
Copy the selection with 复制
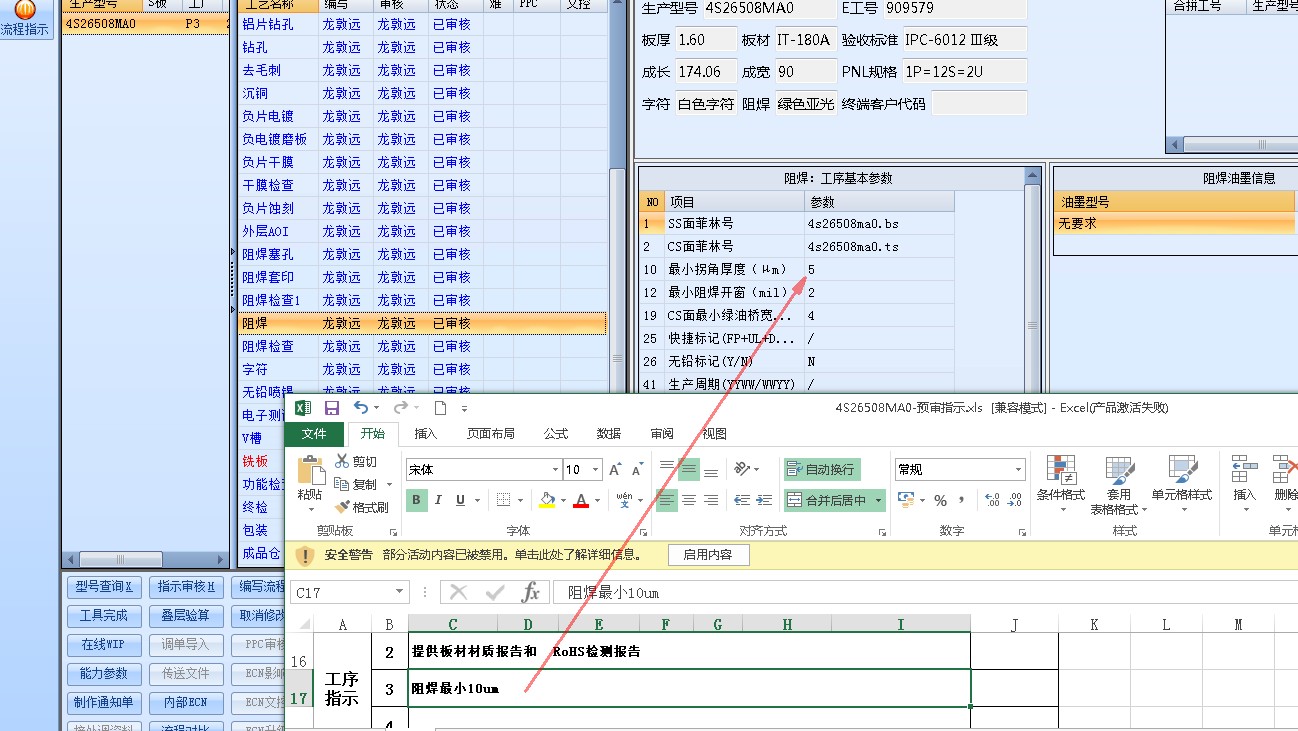[356, 484]
